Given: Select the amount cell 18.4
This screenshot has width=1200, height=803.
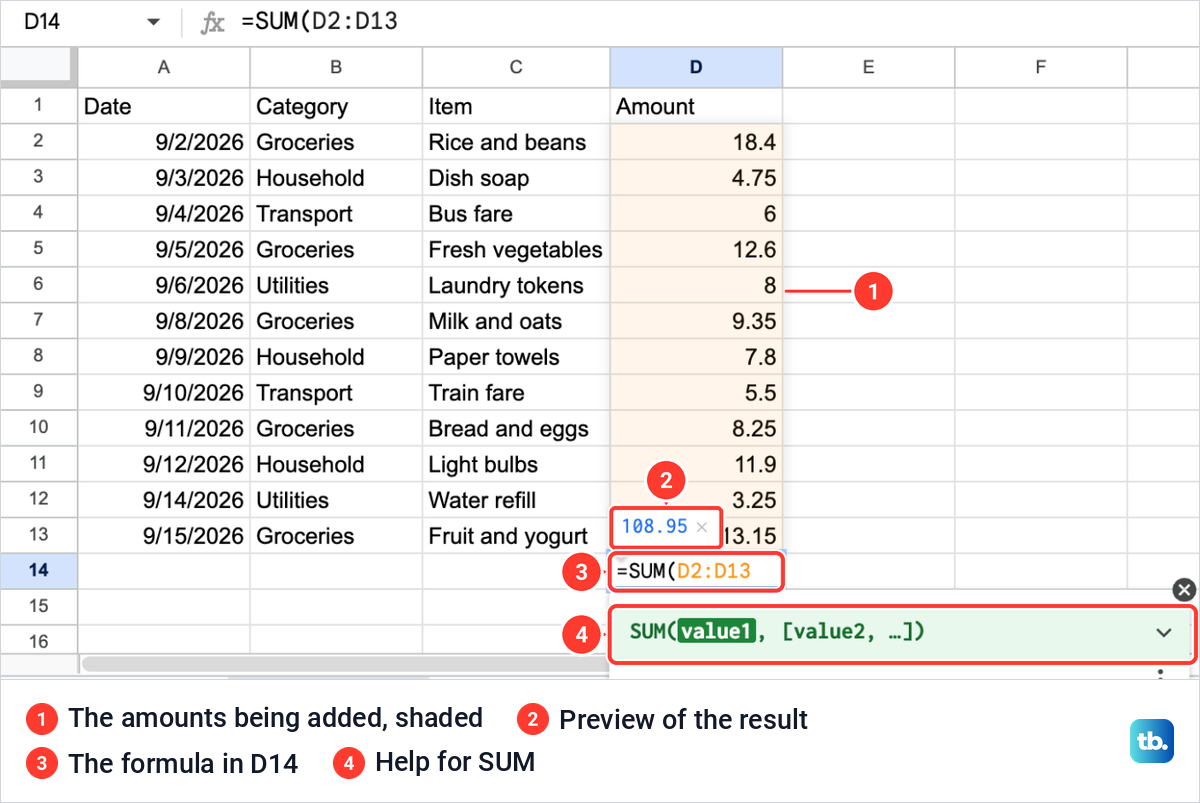Looking at the screenshot, I should [696, 142].
